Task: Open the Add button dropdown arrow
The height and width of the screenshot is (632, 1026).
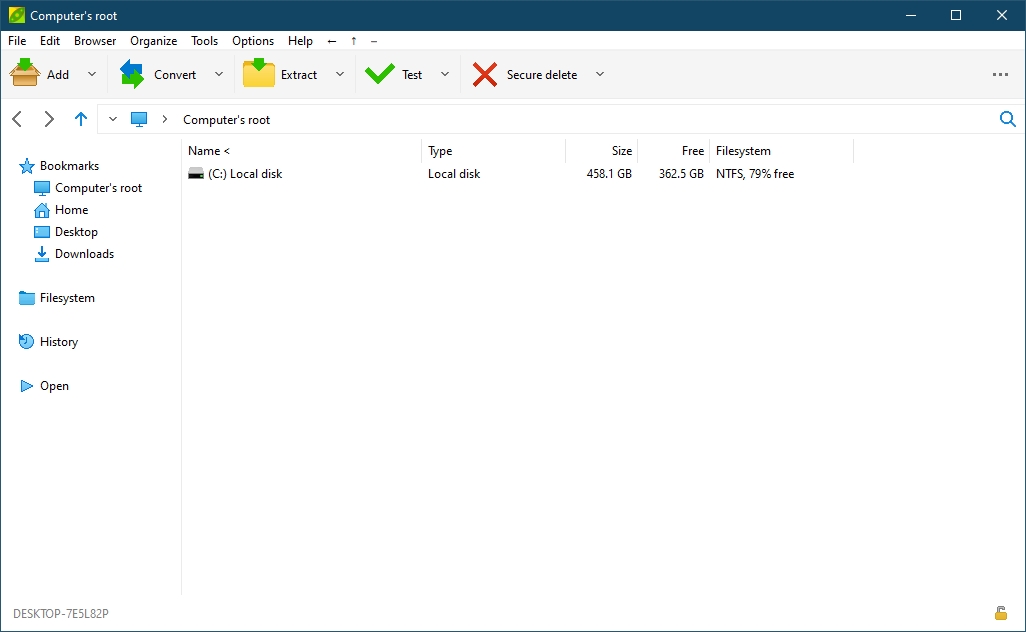Action: [91, 74]
